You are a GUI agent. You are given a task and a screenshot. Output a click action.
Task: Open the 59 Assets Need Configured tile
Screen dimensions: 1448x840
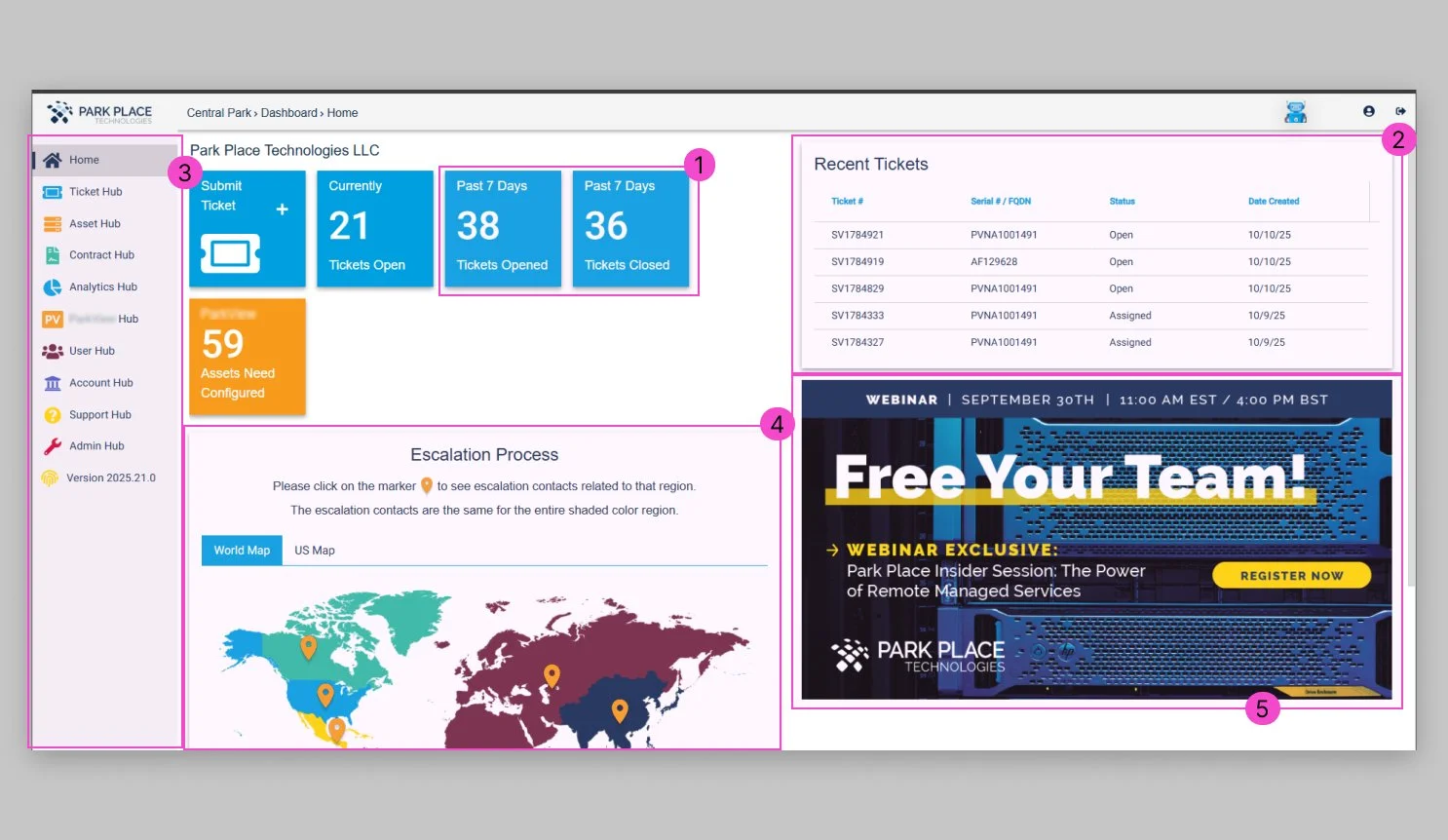pos(248,357)
